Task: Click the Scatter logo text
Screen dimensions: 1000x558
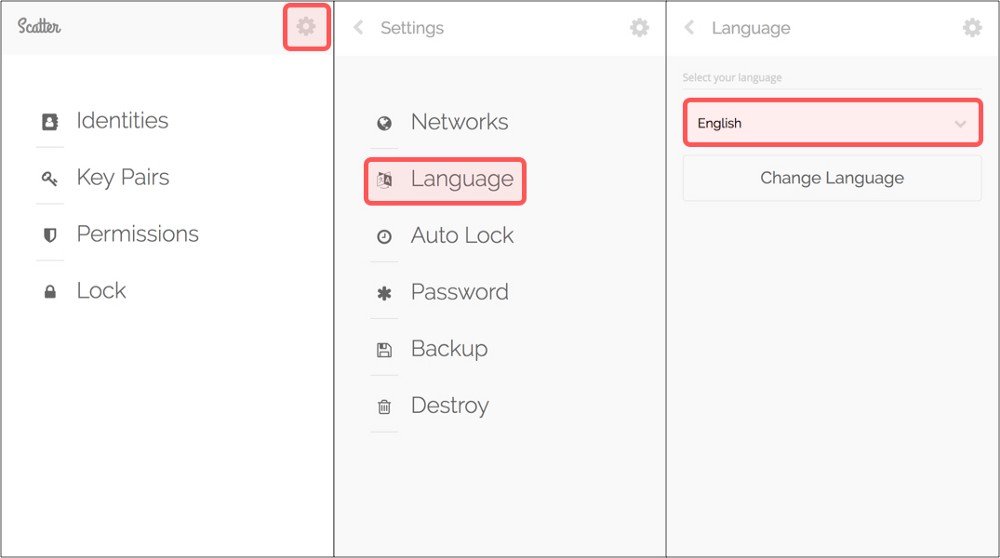Action: [39, 26]
